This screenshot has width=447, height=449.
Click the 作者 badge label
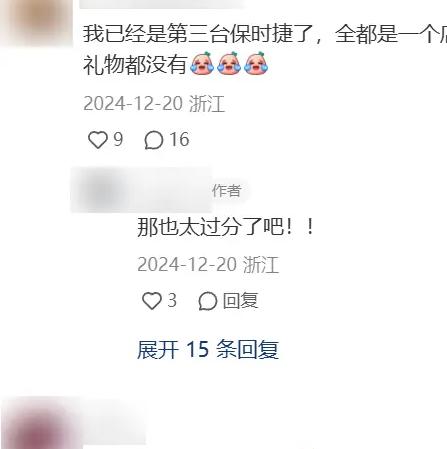pos(227,191)
